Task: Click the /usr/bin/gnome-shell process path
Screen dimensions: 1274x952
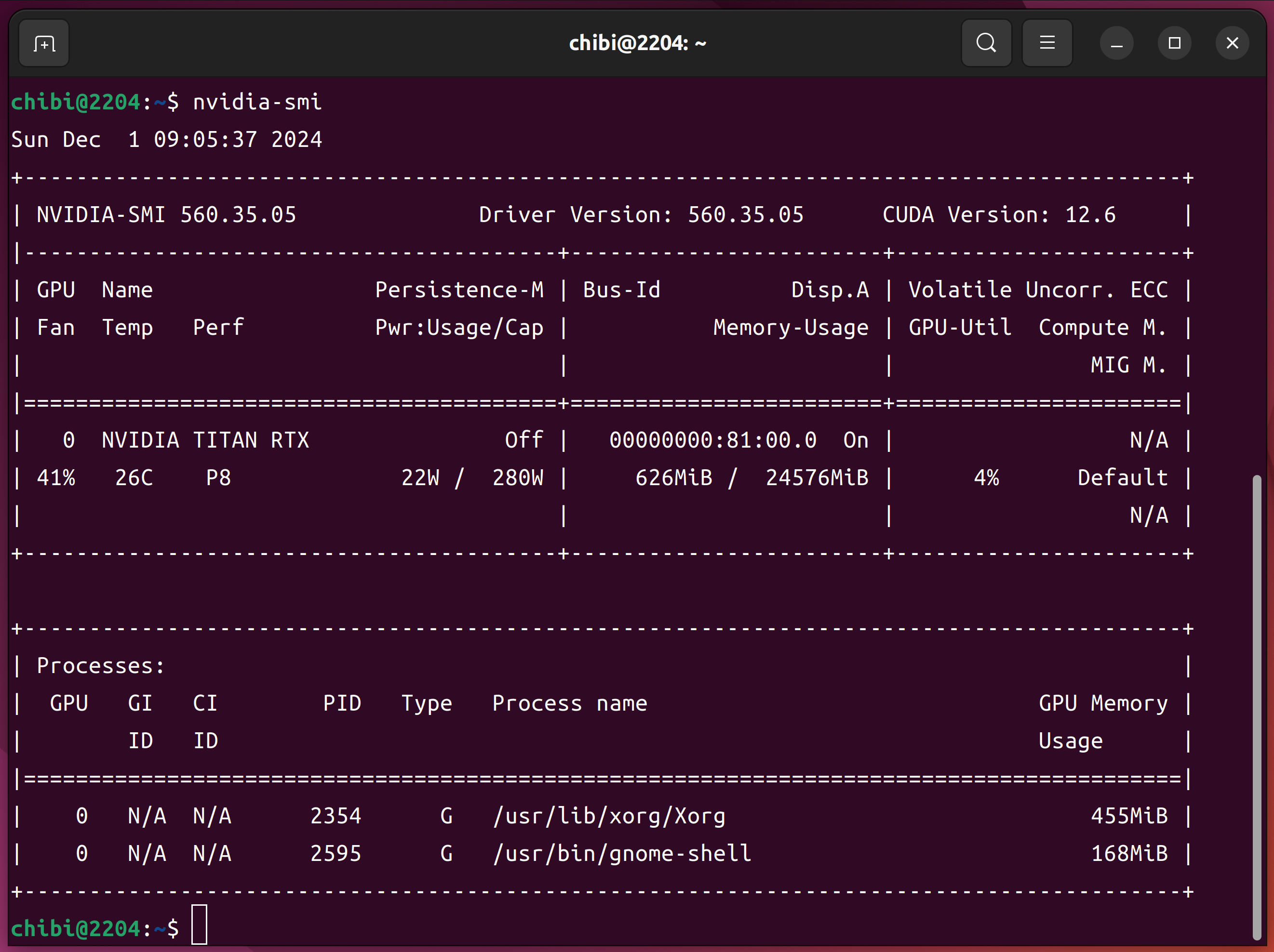Action: click(x=622, y=854)
